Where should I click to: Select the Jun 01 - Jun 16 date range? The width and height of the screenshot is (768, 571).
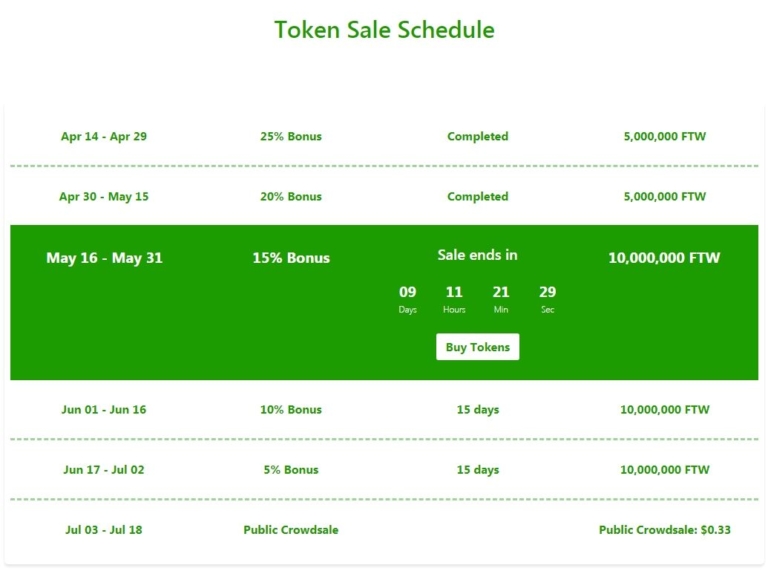click(104, 409)
